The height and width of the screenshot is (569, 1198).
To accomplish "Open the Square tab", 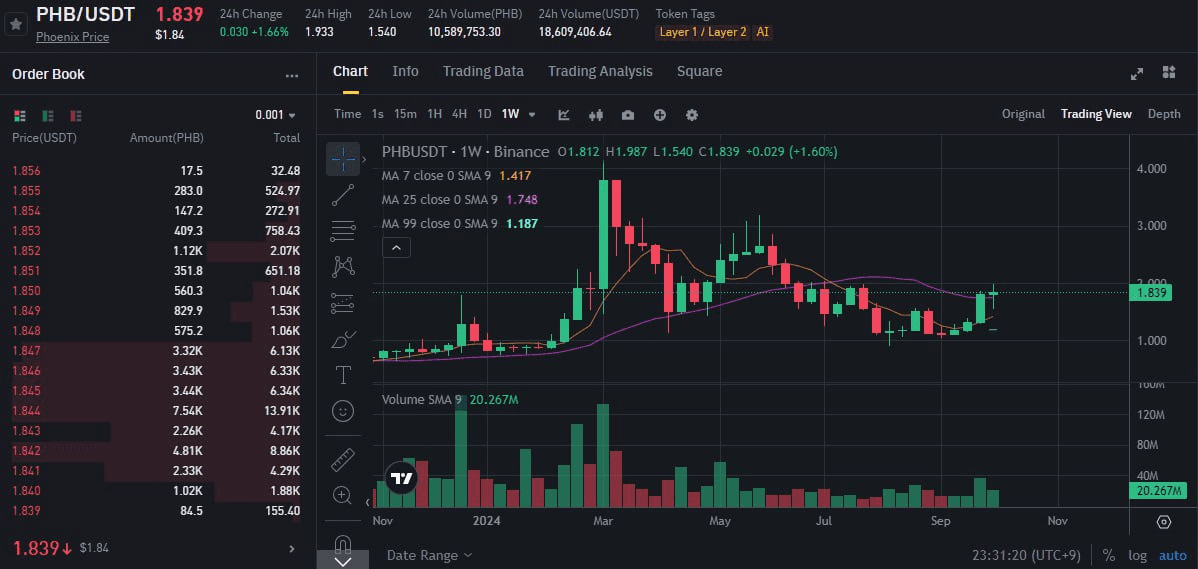I will pyautogui.click(x=699, y=71).
